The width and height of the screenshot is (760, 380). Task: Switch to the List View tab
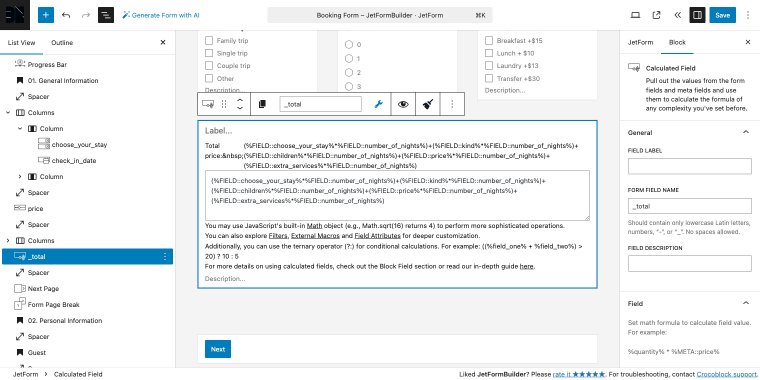tap(21, 43)
